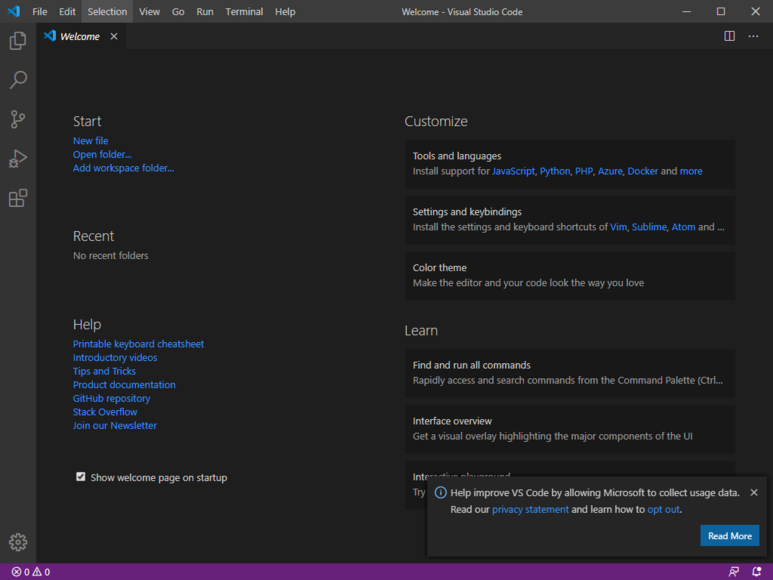
Task: Open the Manage gear menu
Action: (x=18, y=542)
